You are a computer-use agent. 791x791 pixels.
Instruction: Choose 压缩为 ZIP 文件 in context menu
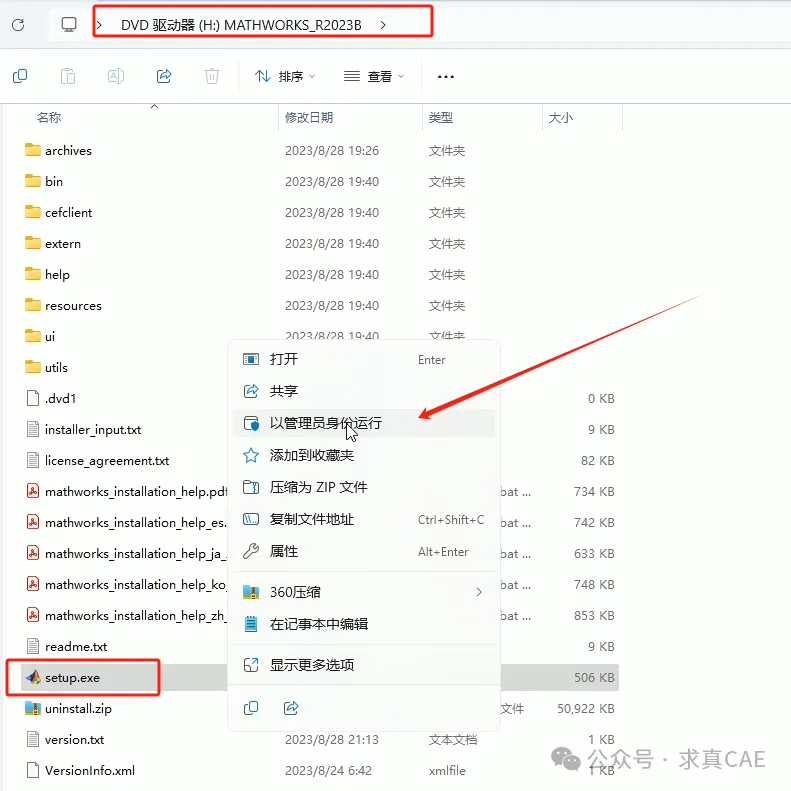point(363,487)
